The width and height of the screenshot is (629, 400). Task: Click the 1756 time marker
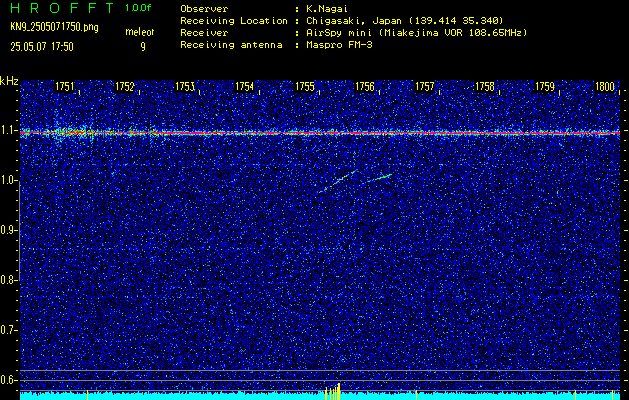tap(365, 86)
